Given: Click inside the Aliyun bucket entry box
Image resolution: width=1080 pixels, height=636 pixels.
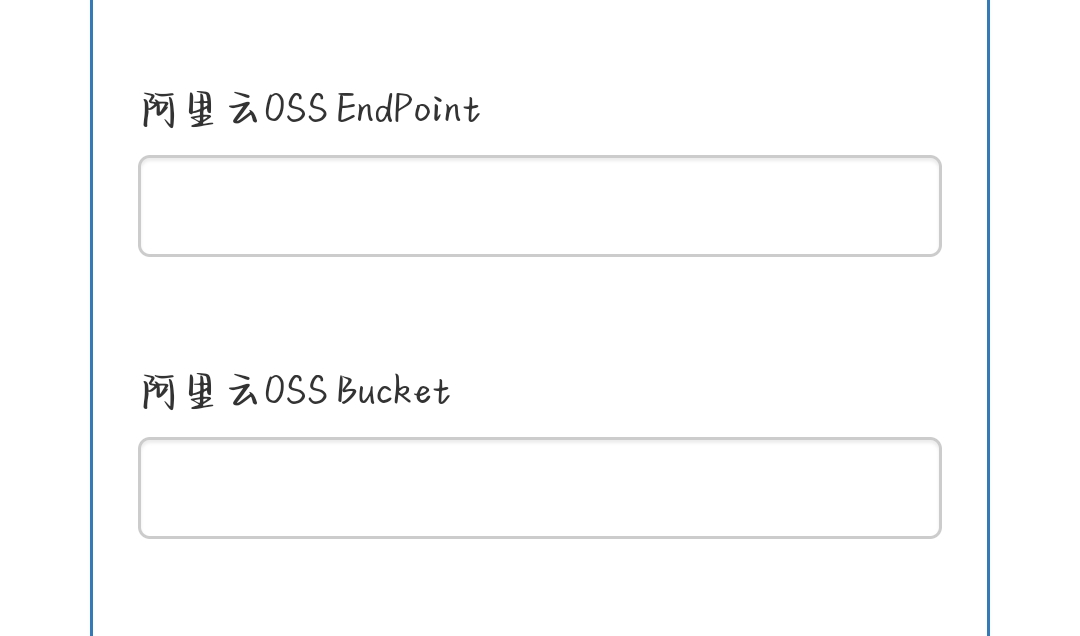Looking at the screenshot, I should tap(539, 488).
